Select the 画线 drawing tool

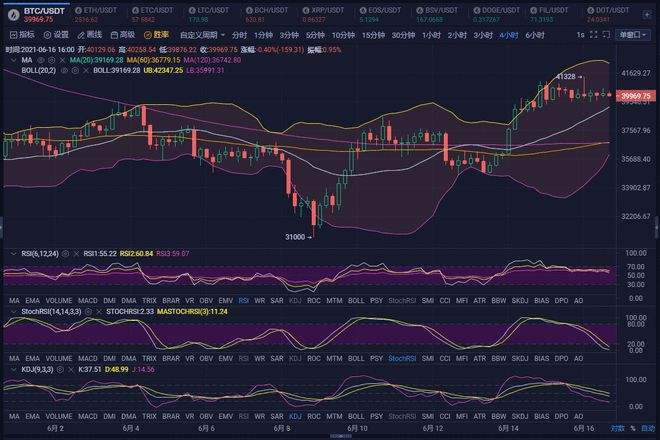coord(90,35)
